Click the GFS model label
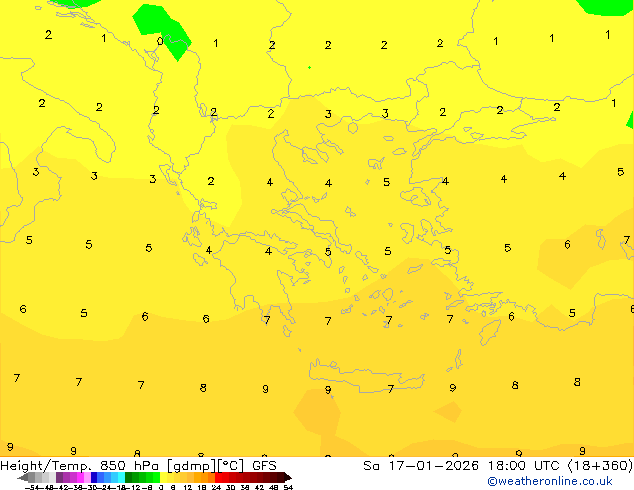Image resolution: width=634 pixels, height=490 pixels. [x=264, y=466]
